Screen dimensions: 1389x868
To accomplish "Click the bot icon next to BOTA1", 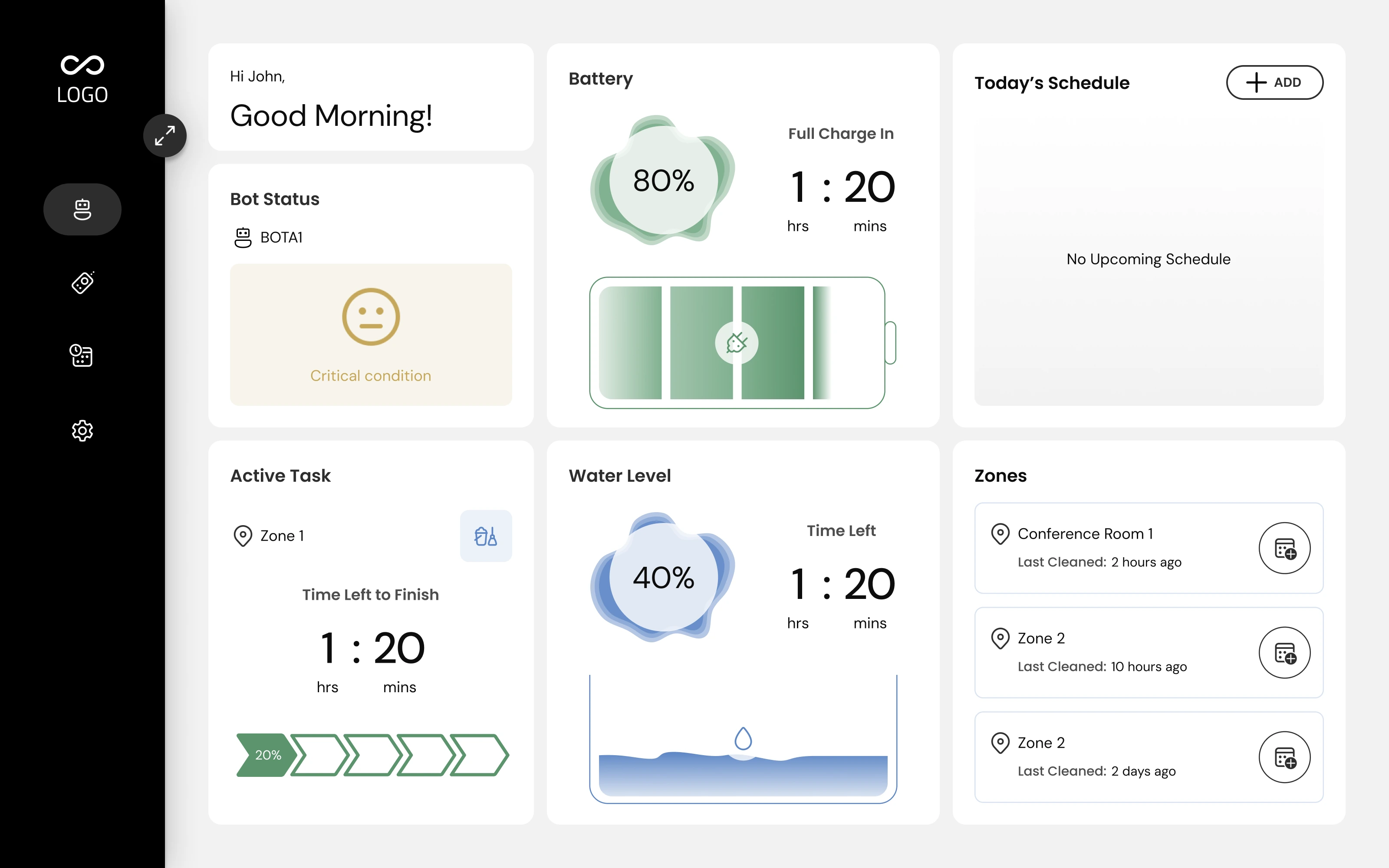I will click(243, 238).
